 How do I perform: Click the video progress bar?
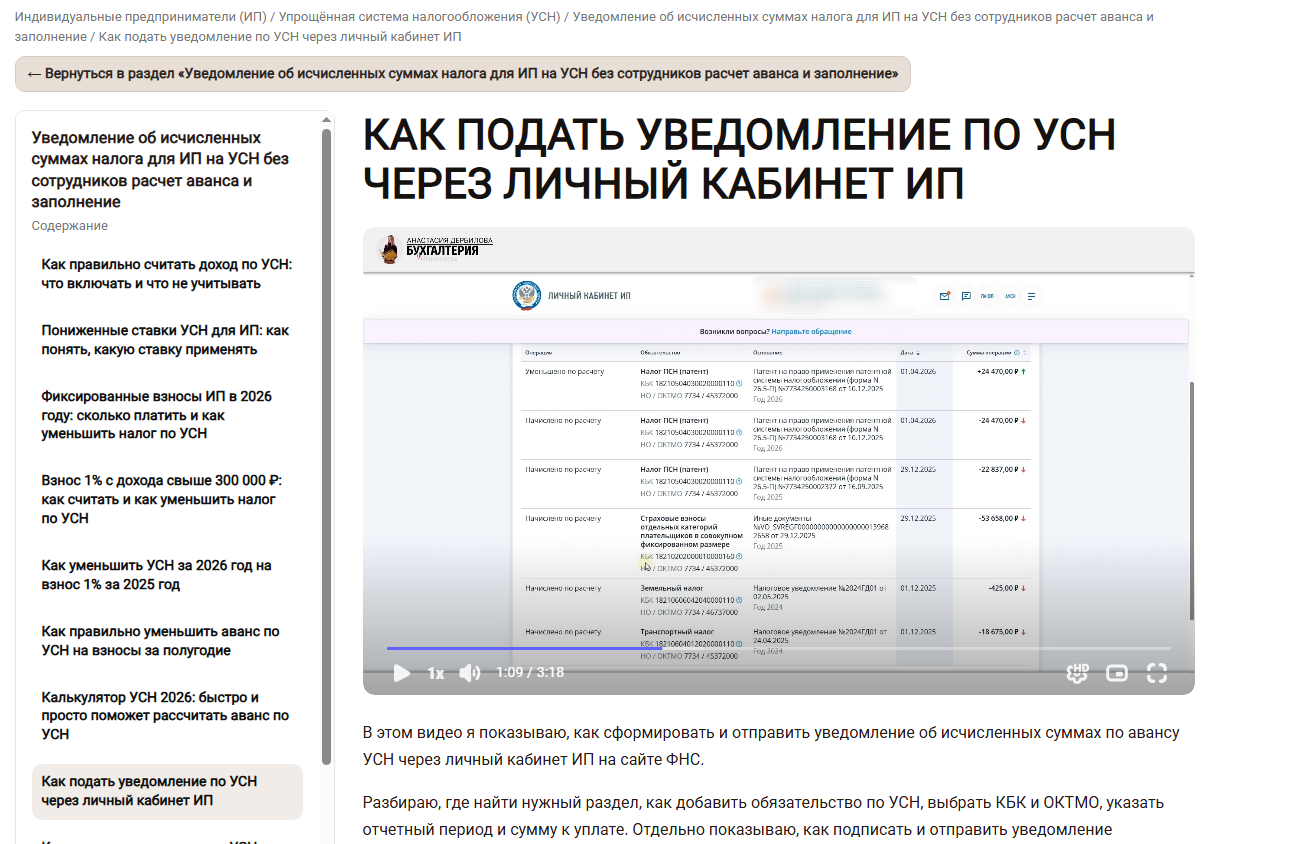778,648
